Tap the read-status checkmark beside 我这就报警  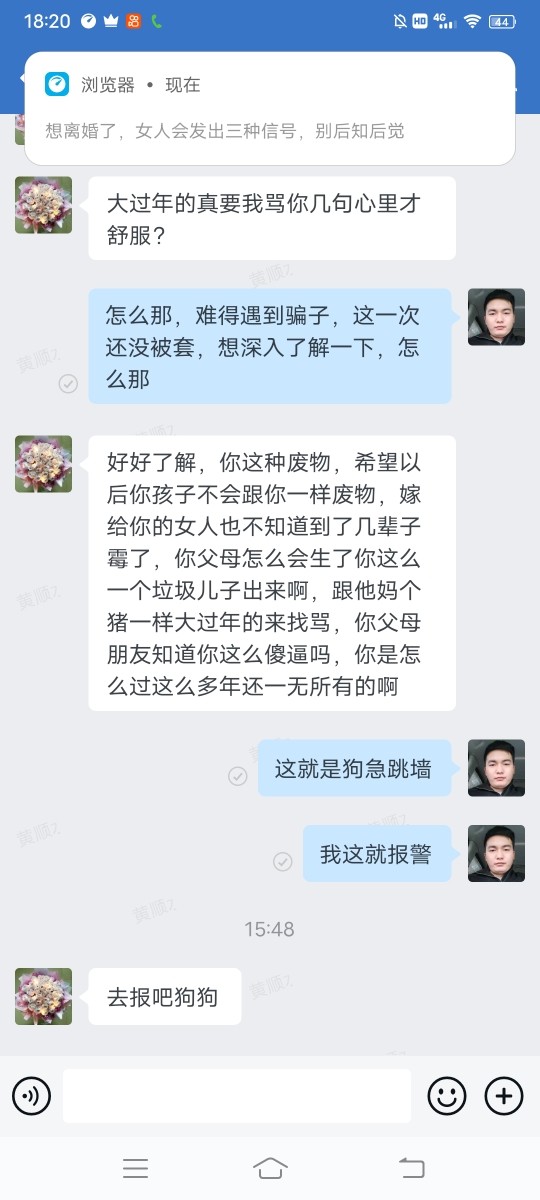pos(283,862)
